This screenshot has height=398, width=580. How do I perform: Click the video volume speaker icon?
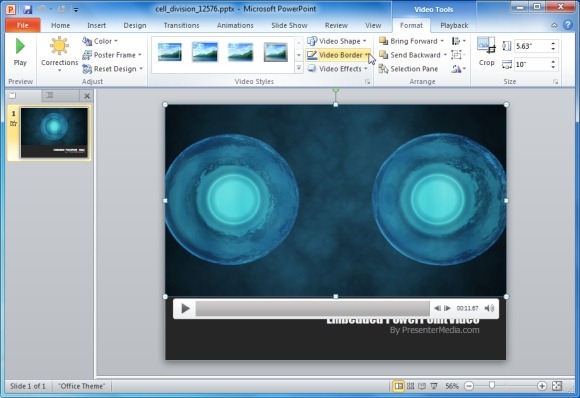489,308
